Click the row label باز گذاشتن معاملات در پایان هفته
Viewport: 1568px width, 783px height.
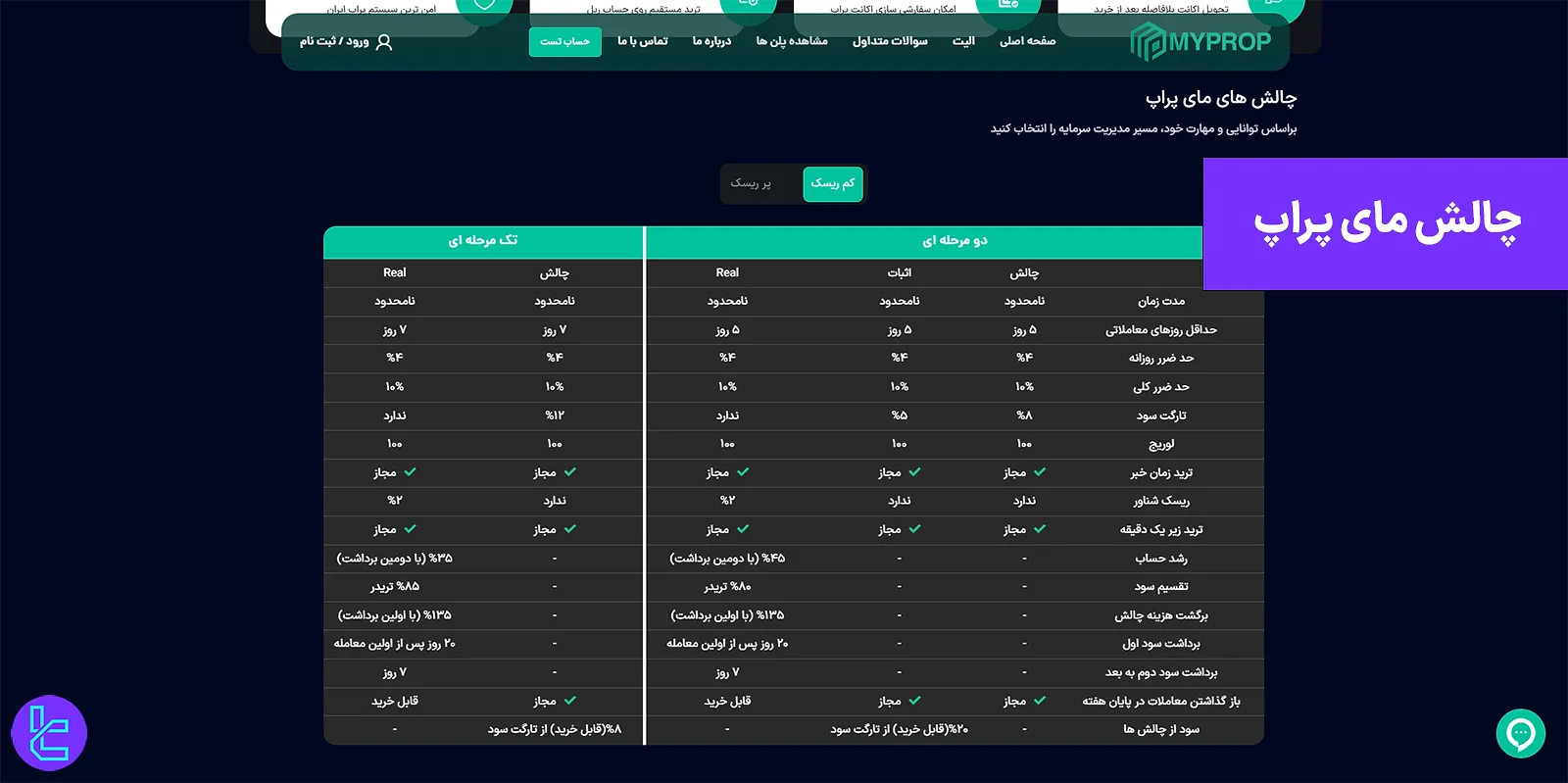coord(1161,701)
